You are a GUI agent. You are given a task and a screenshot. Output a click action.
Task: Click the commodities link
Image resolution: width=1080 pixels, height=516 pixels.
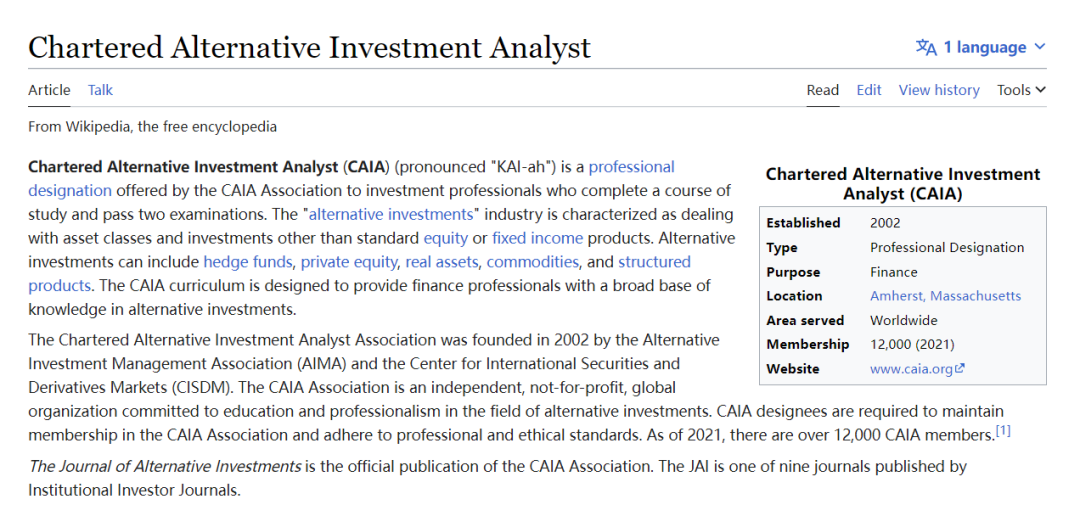point(532,262)
